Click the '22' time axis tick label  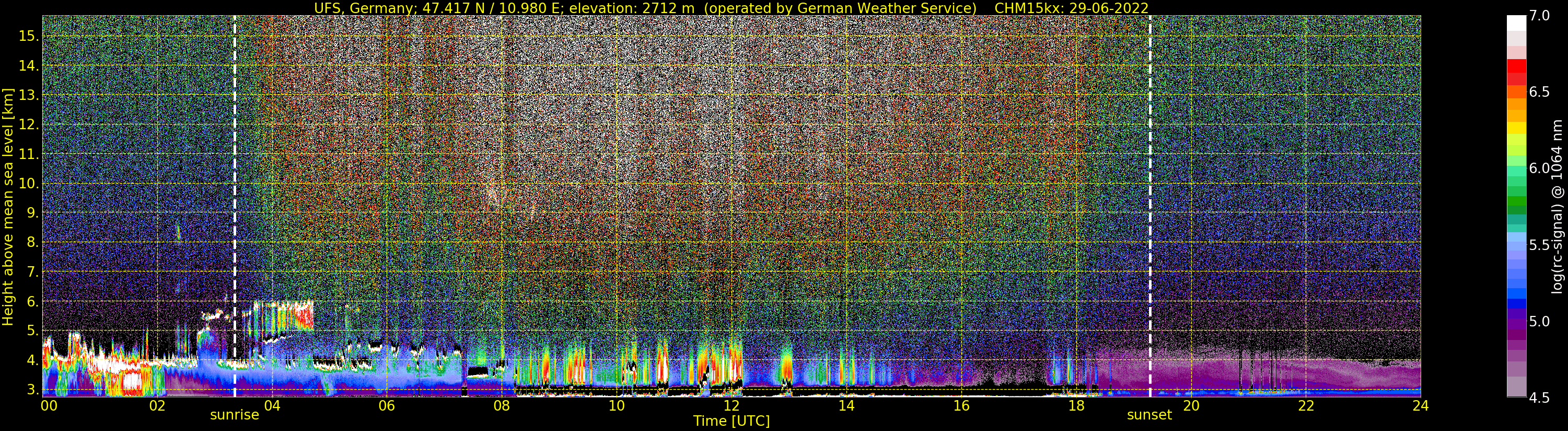1306,405
